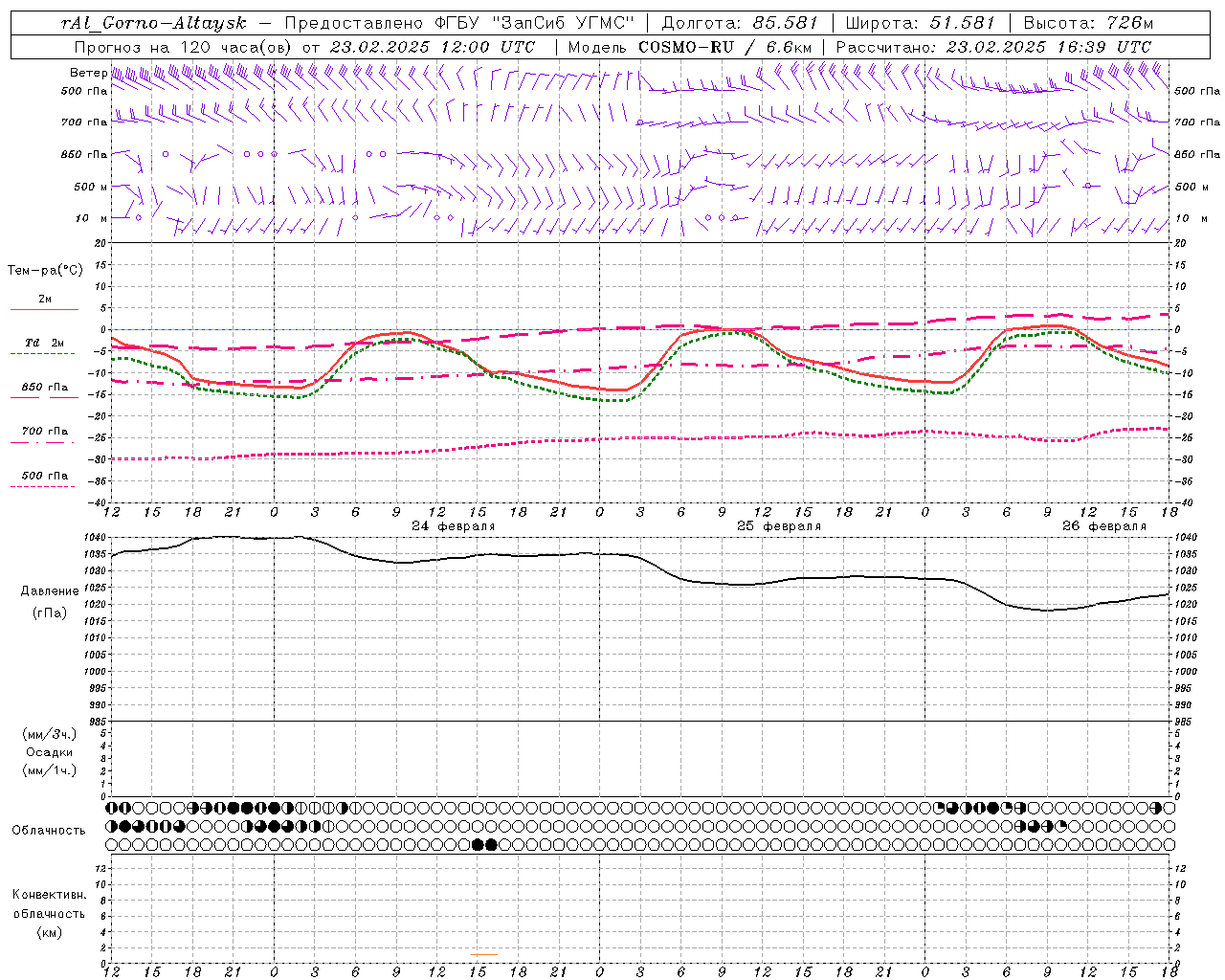This screenshot has height=980, width=1225.
Task: Select the 24 февраля date label
Action: (x=454, y=526)
